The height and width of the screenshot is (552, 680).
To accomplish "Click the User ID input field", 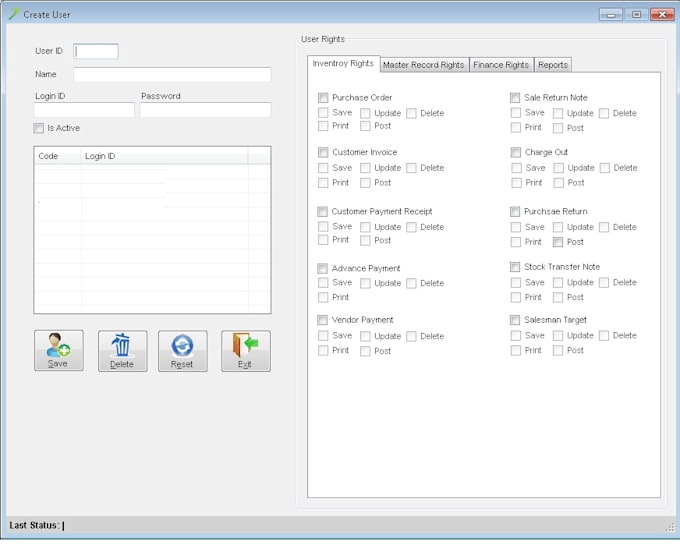I will pos(96,51).
